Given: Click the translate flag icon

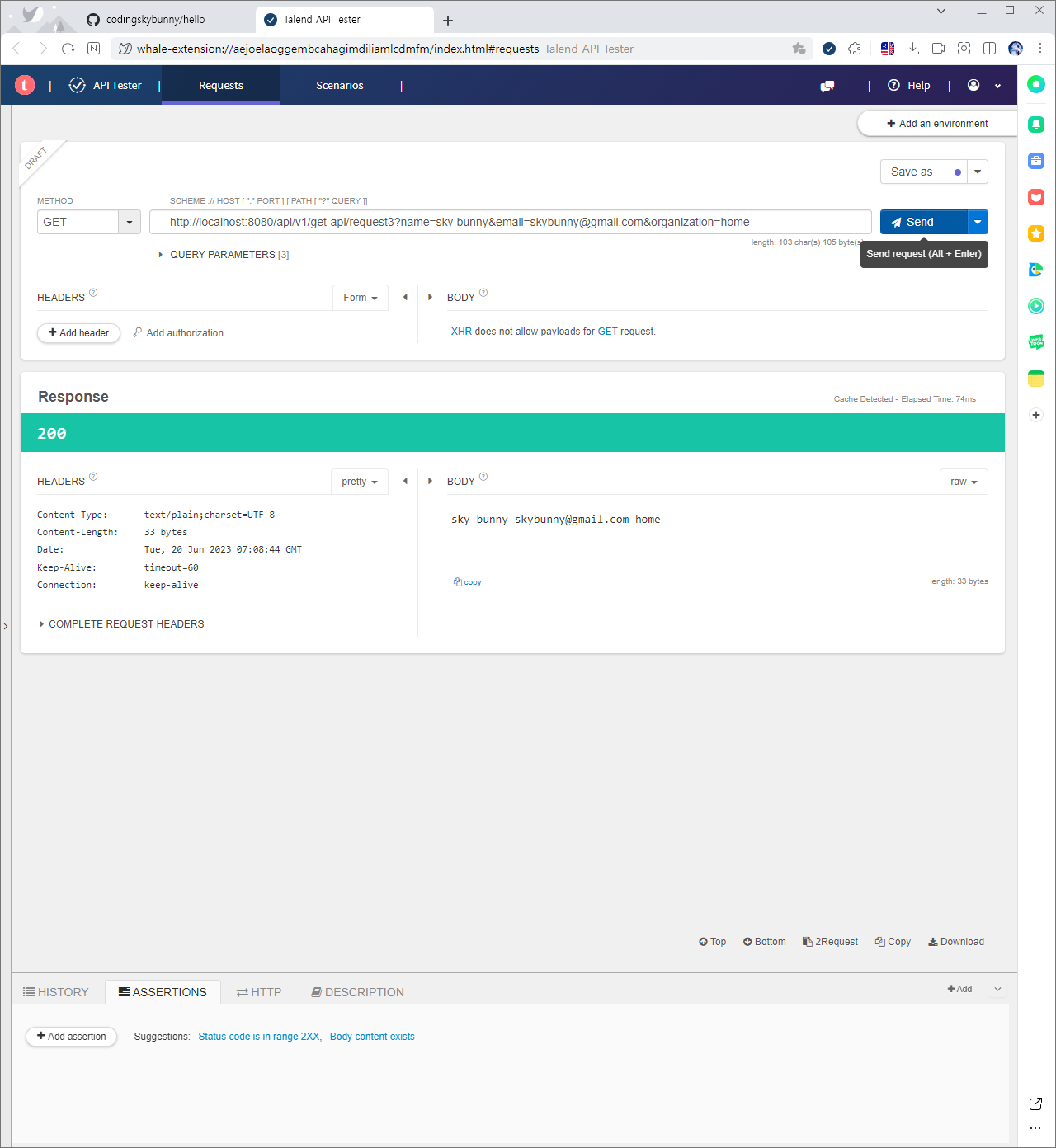Looking at the screenshot, I should click(888, 49).
